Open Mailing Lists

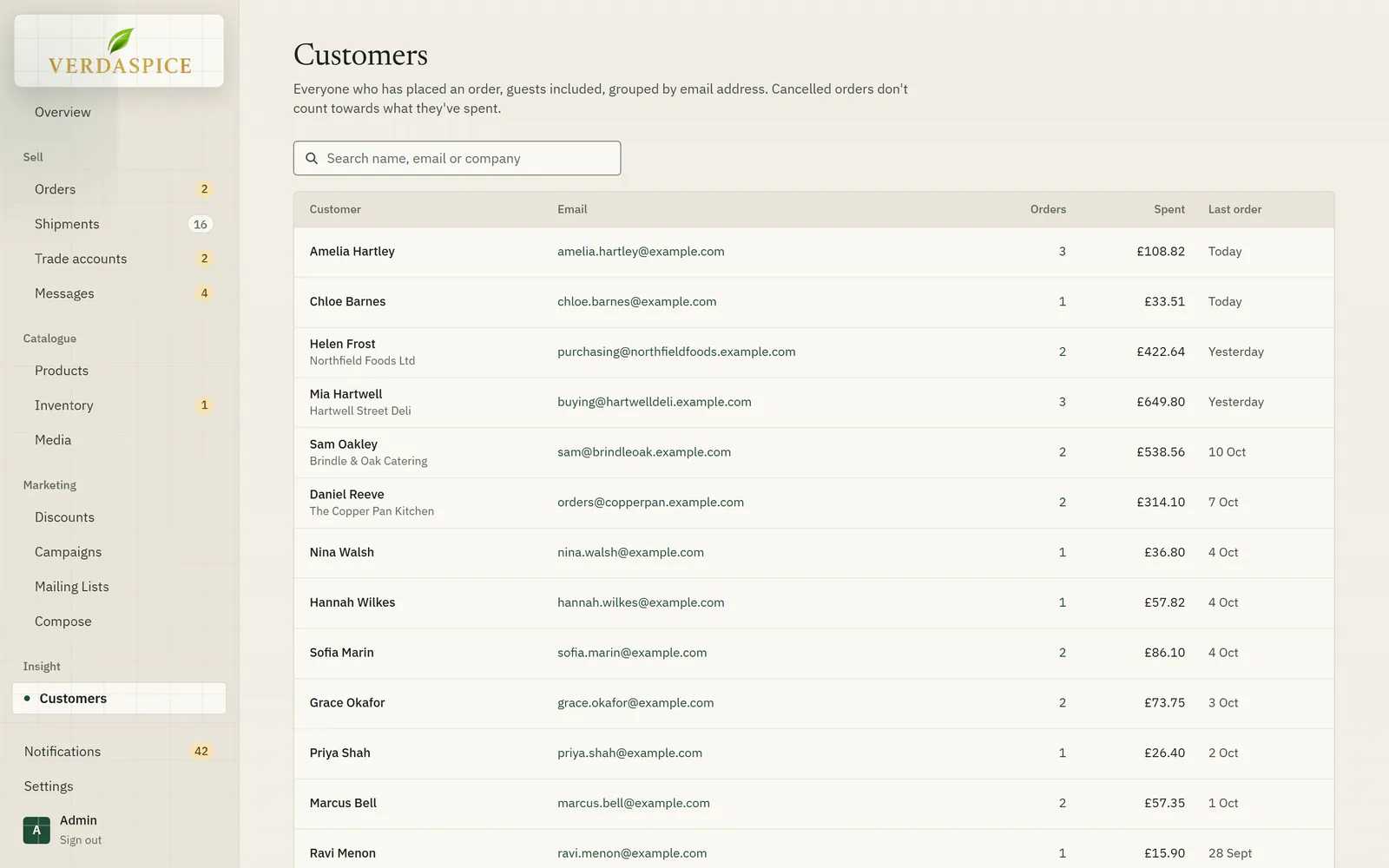point(119,587)
